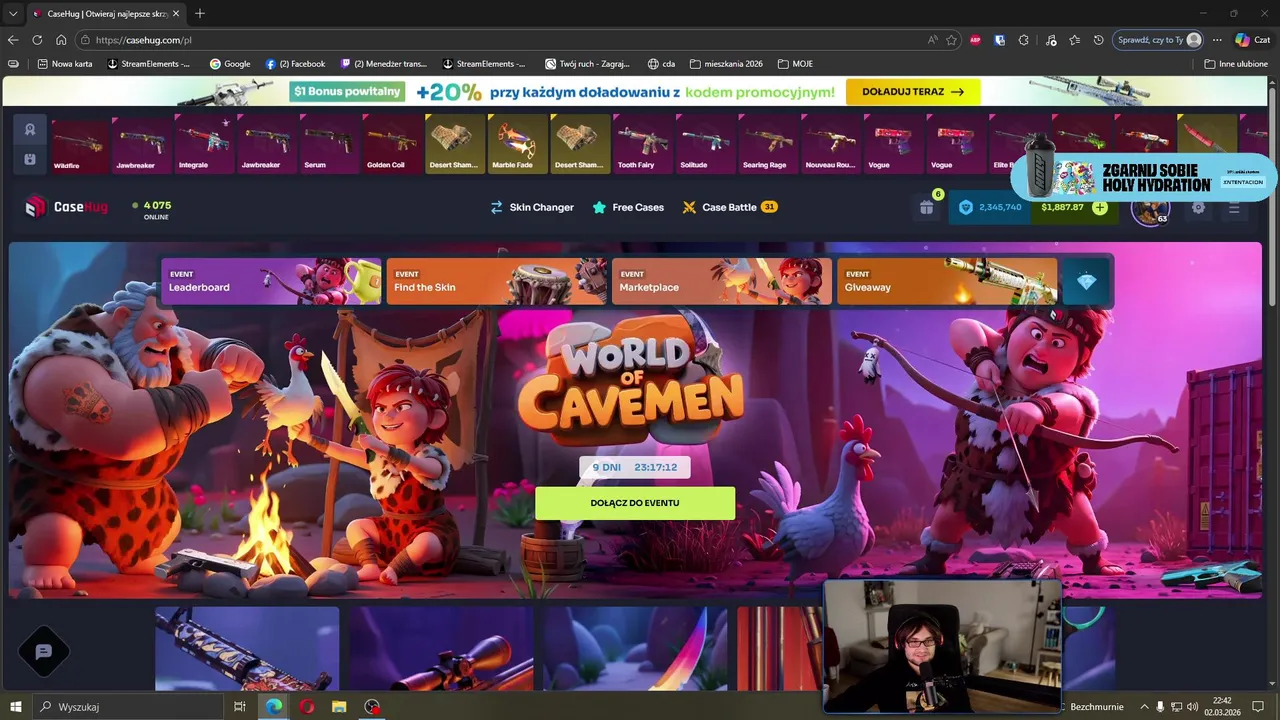Open the Find the Skin event tile
Image resolution: width=1280 pixels, height=720 pixels.
(497, 281)
